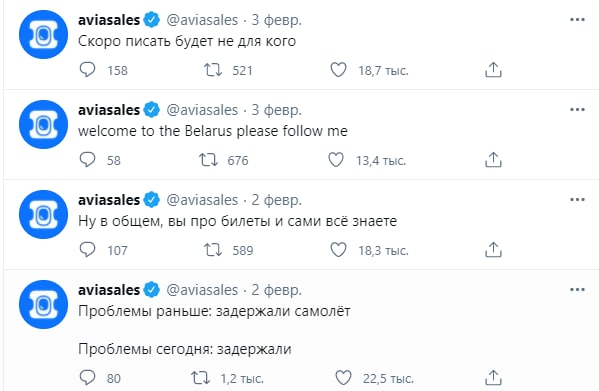Share the 'Скоро писать будет' tweet
The width and height of the screenshot is (599, 391).
pos(493,70)
